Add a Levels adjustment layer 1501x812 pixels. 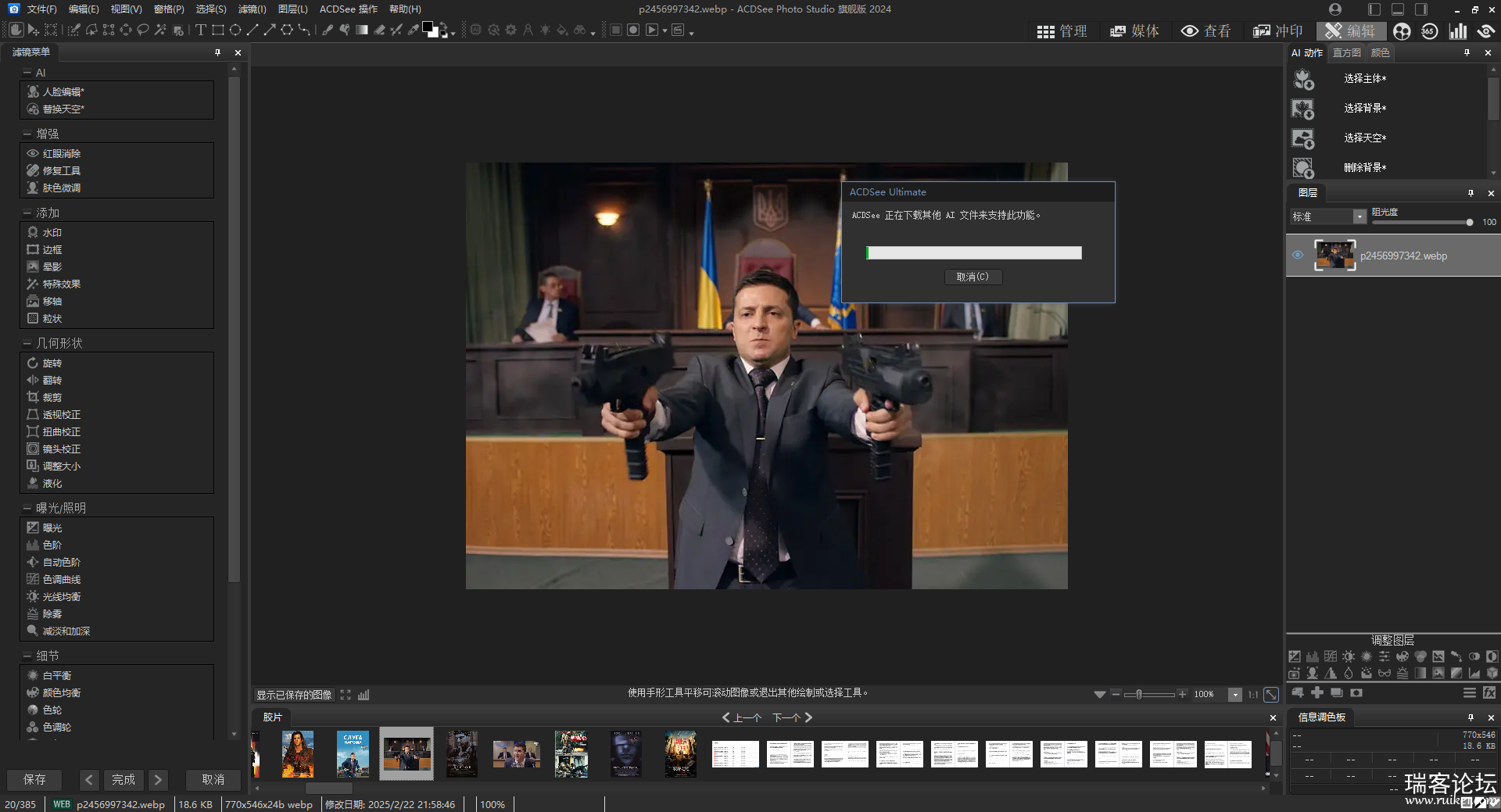(x=1313, y=656)
